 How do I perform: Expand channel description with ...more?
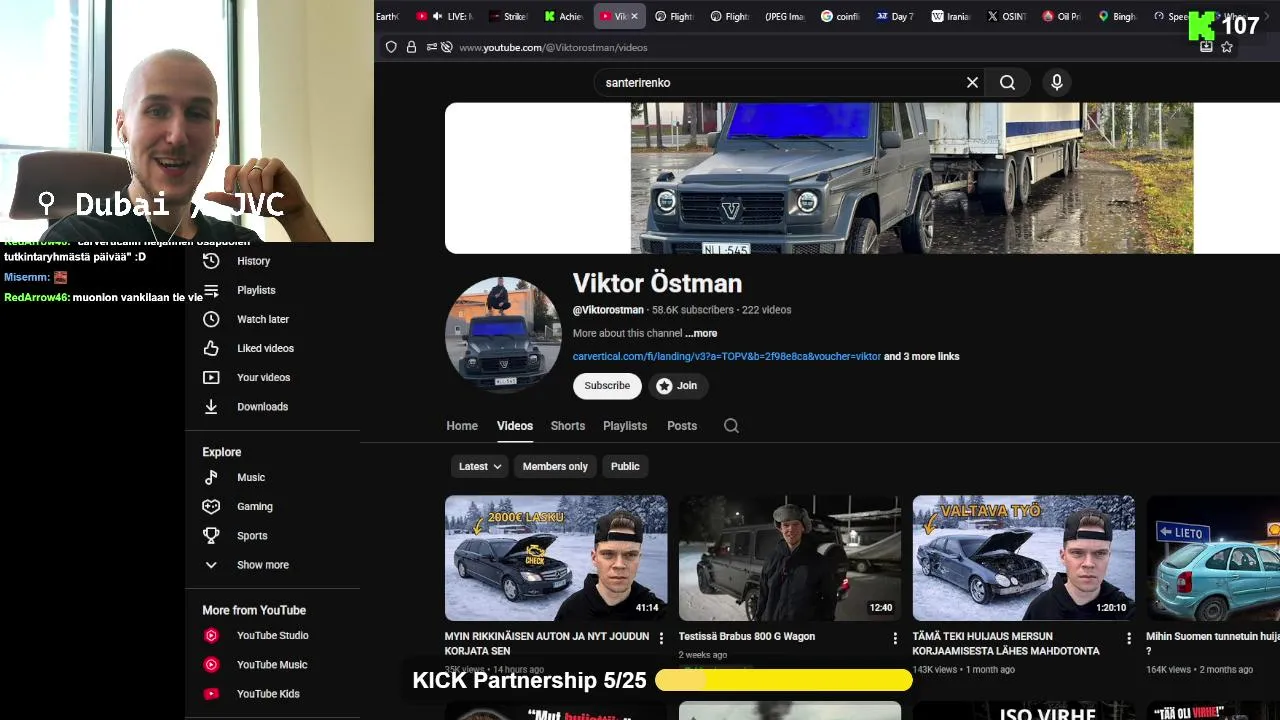point(701,333)
